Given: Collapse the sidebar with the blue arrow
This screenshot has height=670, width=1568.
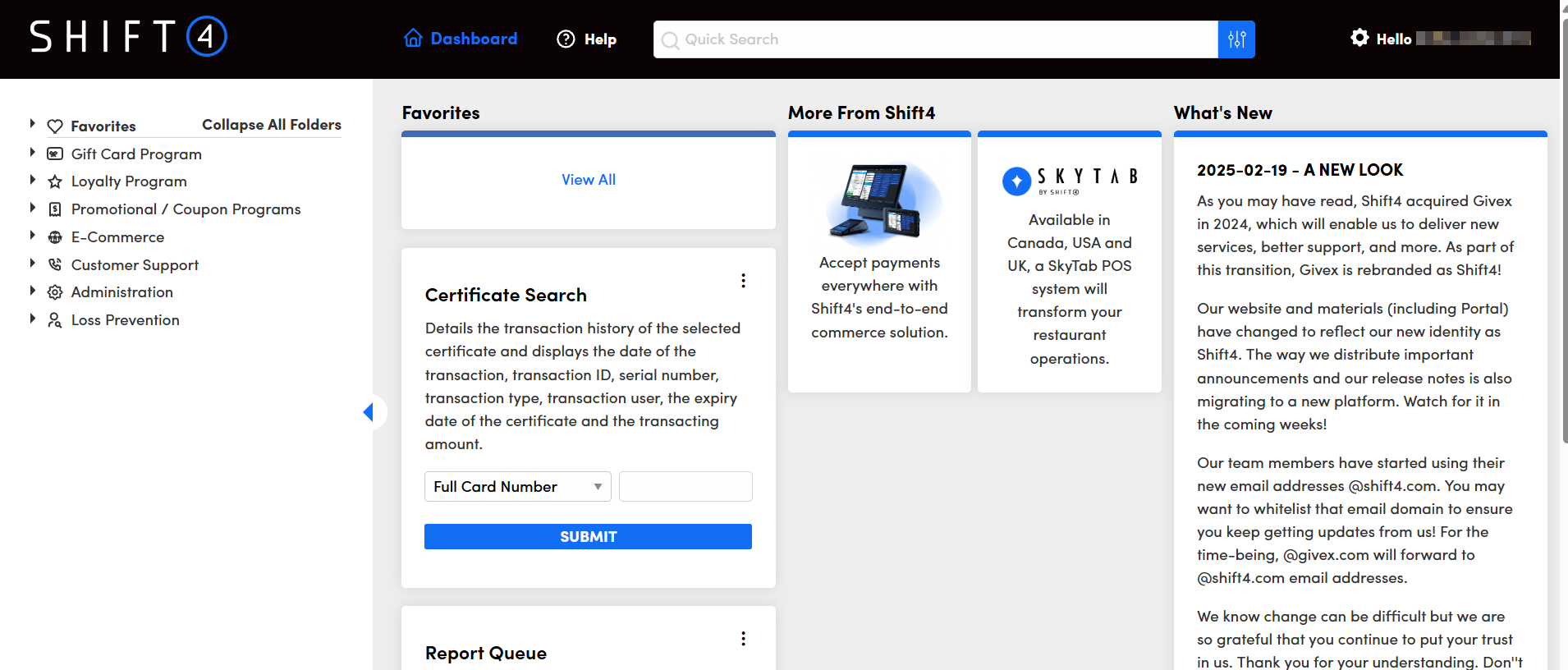Looking at the screenshot, I should coord(369,412).
